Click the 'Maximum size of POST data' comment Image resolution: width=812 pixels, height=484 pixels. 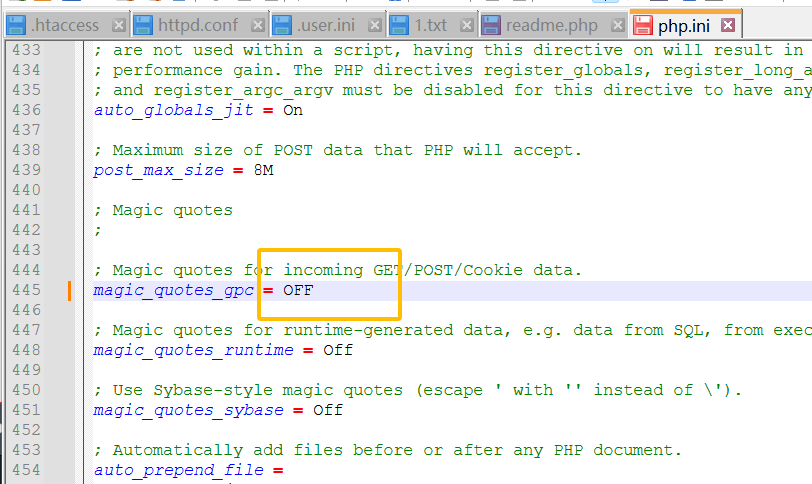pyautogui.click(x=338, y=150)
